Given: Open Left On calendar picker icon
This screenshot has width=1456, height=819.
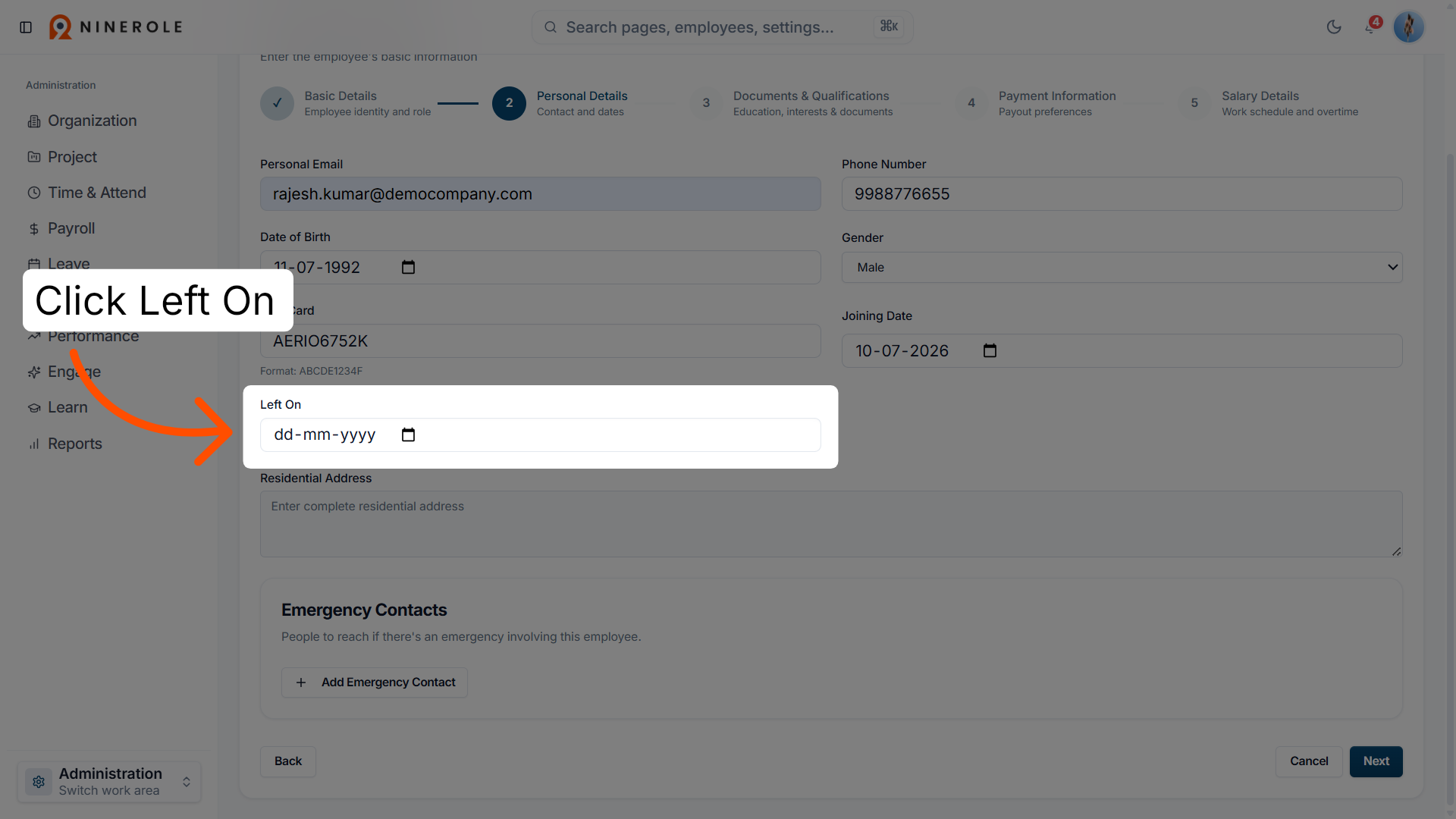Looking at the screenshot, I should (408, 435).
